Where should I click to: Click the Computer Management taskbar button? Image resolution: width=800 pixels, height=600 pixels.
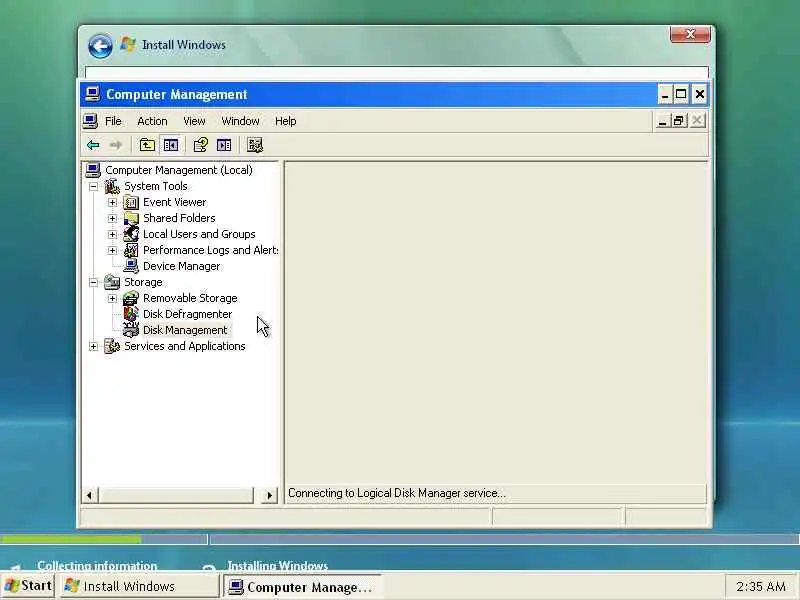[x=301, y=587]
